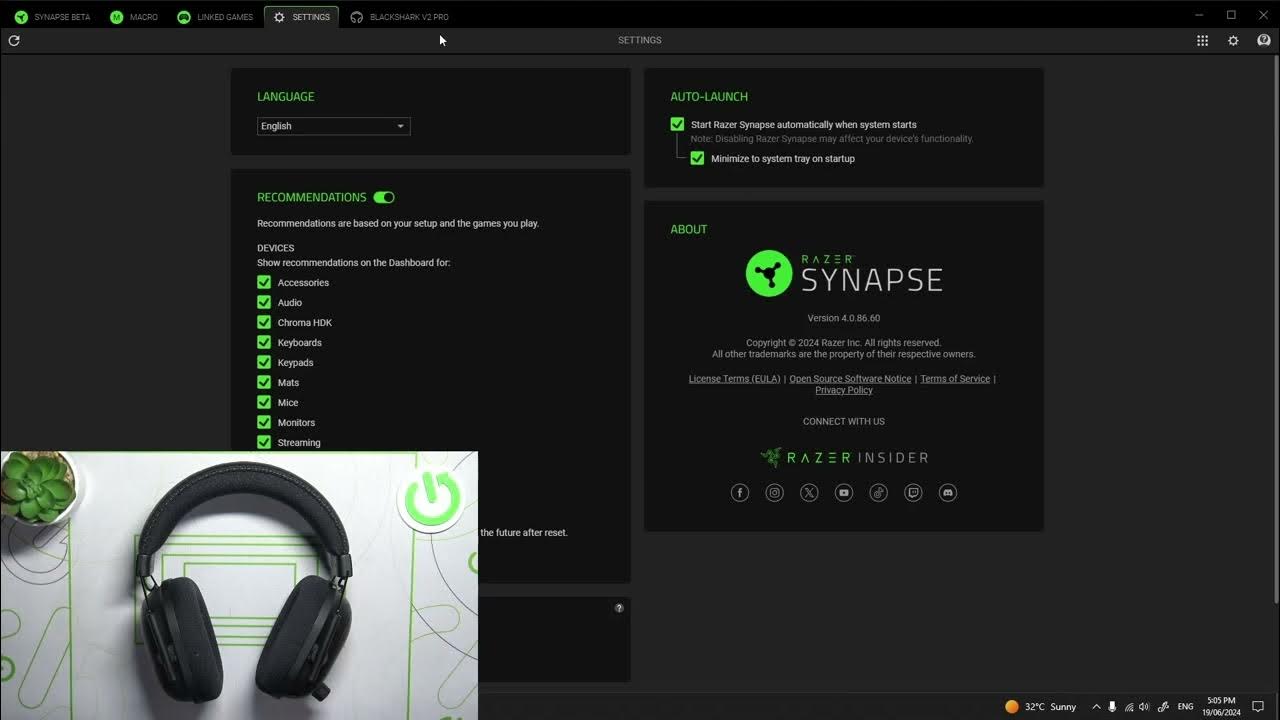Image resolution: width=1280 pixels, height=720 pixels.
Task: Open the Terms of Service link
Action: point(955,379)
